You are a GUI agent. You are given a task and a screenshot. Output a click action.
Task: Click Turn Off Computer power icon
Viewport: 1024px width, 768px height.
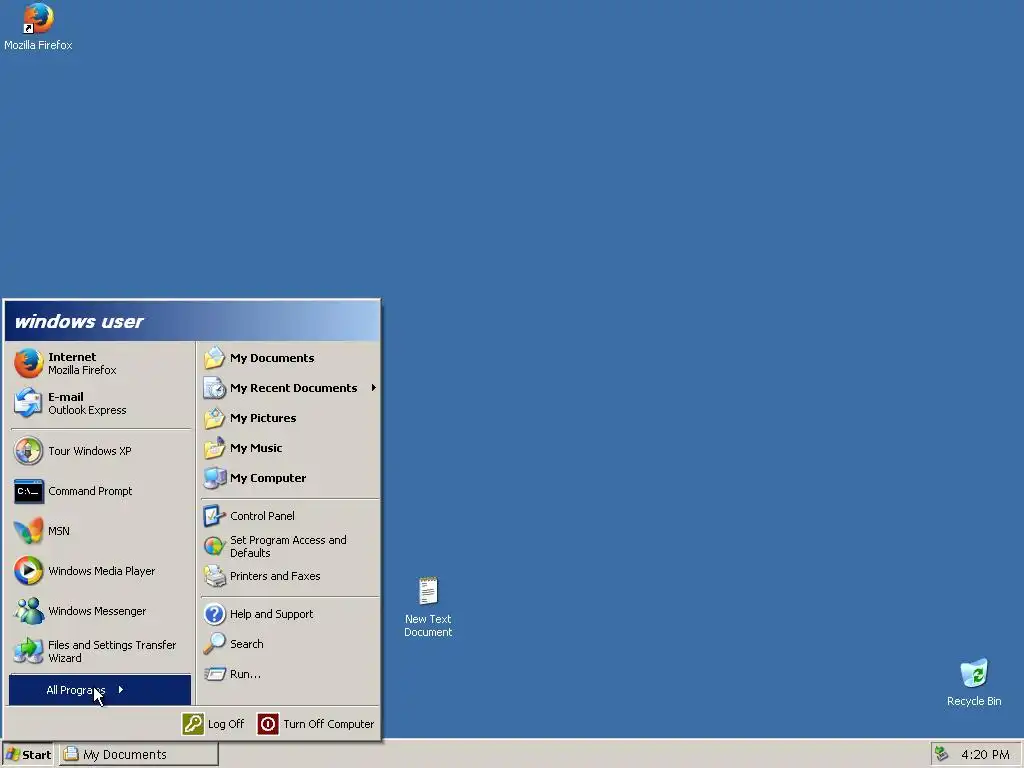[x=268, y=724]
